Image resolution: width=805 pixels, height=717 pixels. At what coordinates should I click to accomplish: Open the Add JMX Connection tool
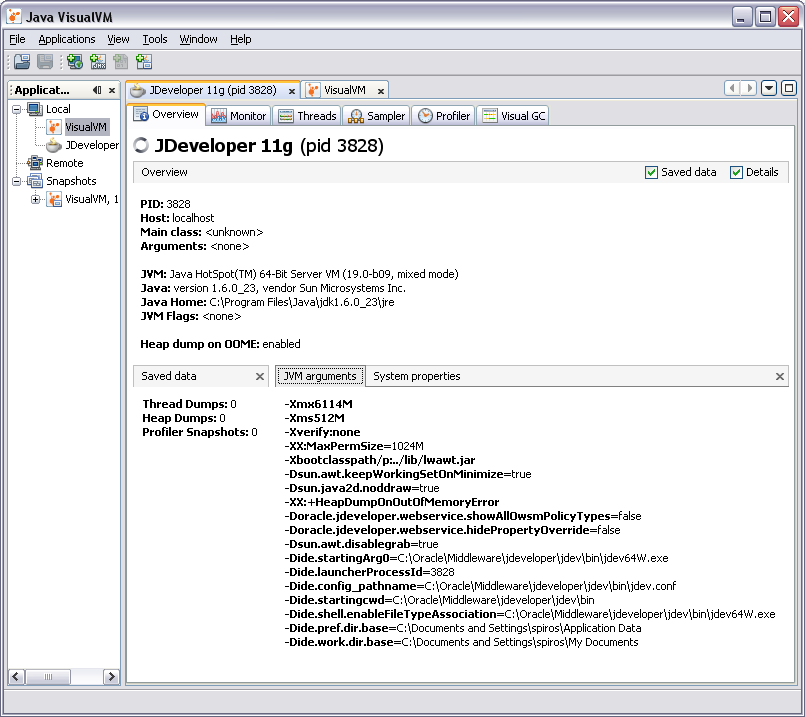tap(98, 62)
